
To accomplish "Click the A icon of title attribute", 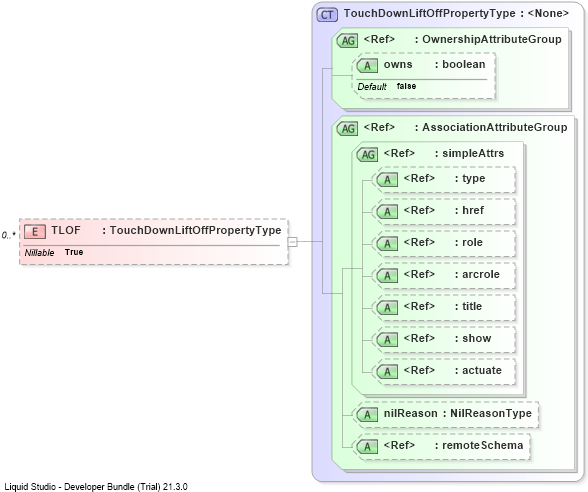I will (x=387, y=308).
